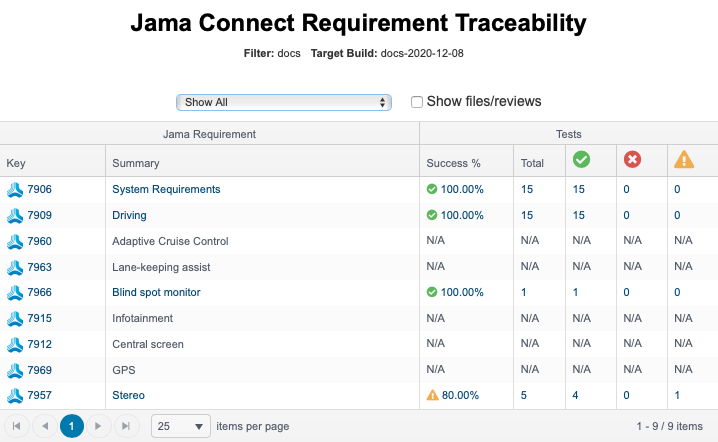Open requirement key 7912 link
The height and width of the screenshot is (442, 718).
39,344
